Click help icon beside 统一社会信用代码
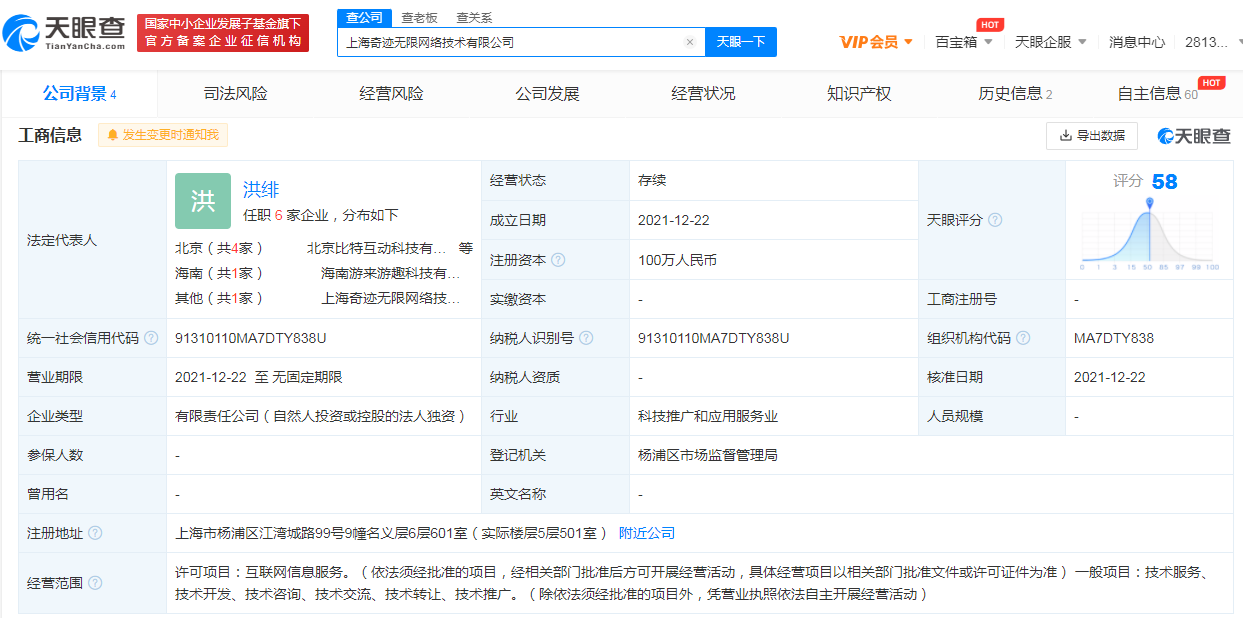 pos(151,338)
